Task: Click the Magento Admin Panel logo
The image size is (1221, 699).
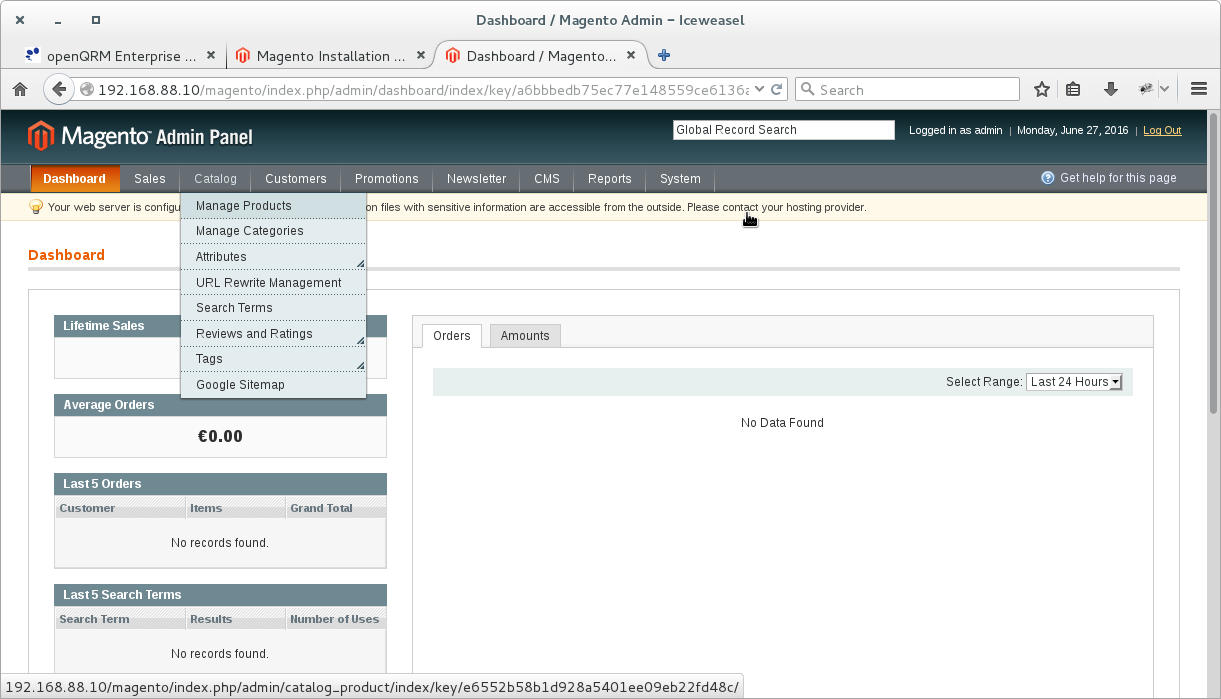Action: click(140, 136)
